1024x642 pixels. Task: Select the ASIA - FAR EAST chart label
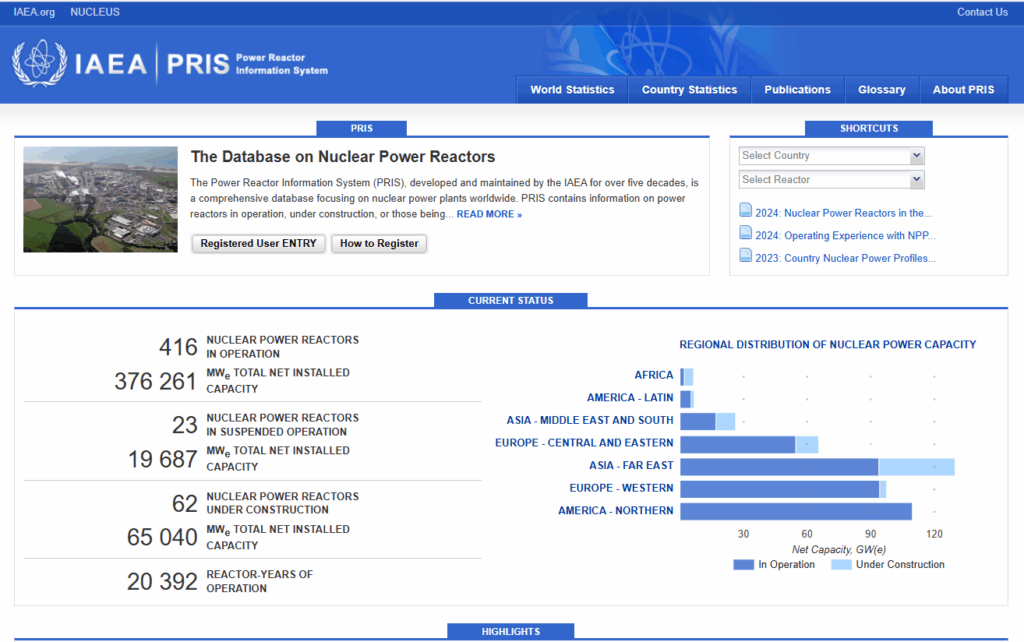click(631, 466)
